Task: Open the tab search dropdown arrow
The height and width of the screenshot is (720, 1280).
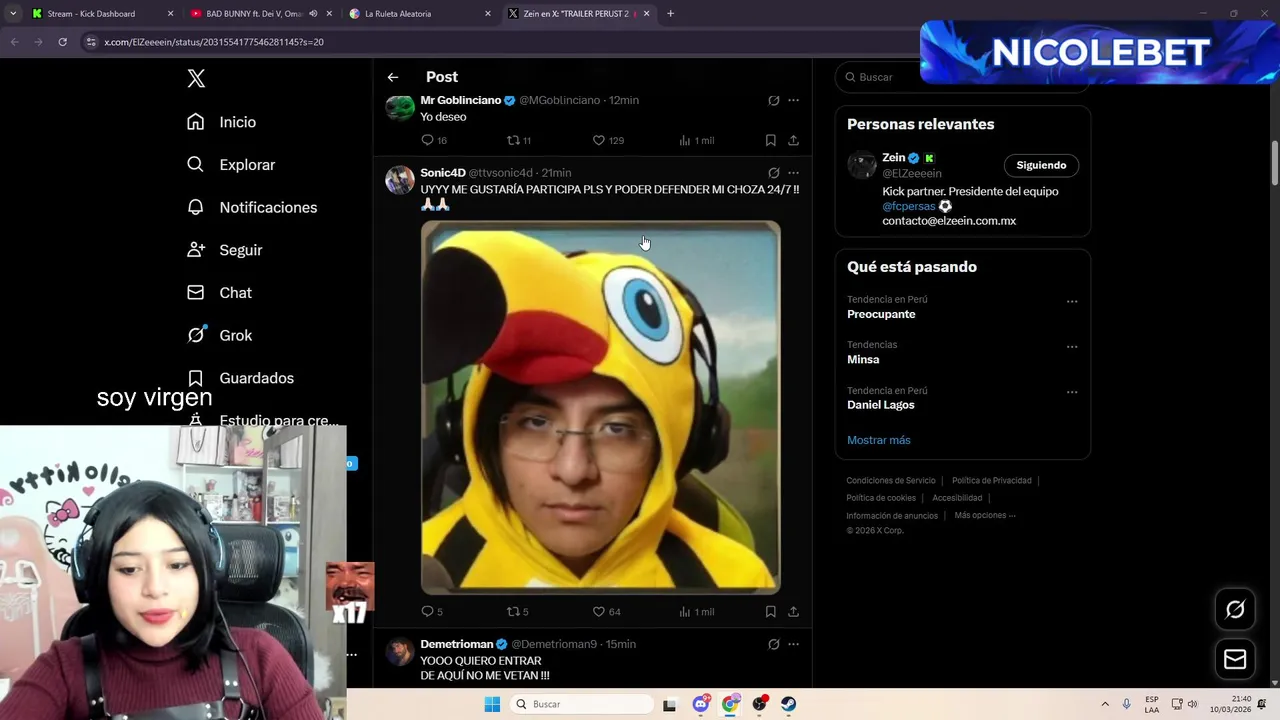Action: coord(13,14)
